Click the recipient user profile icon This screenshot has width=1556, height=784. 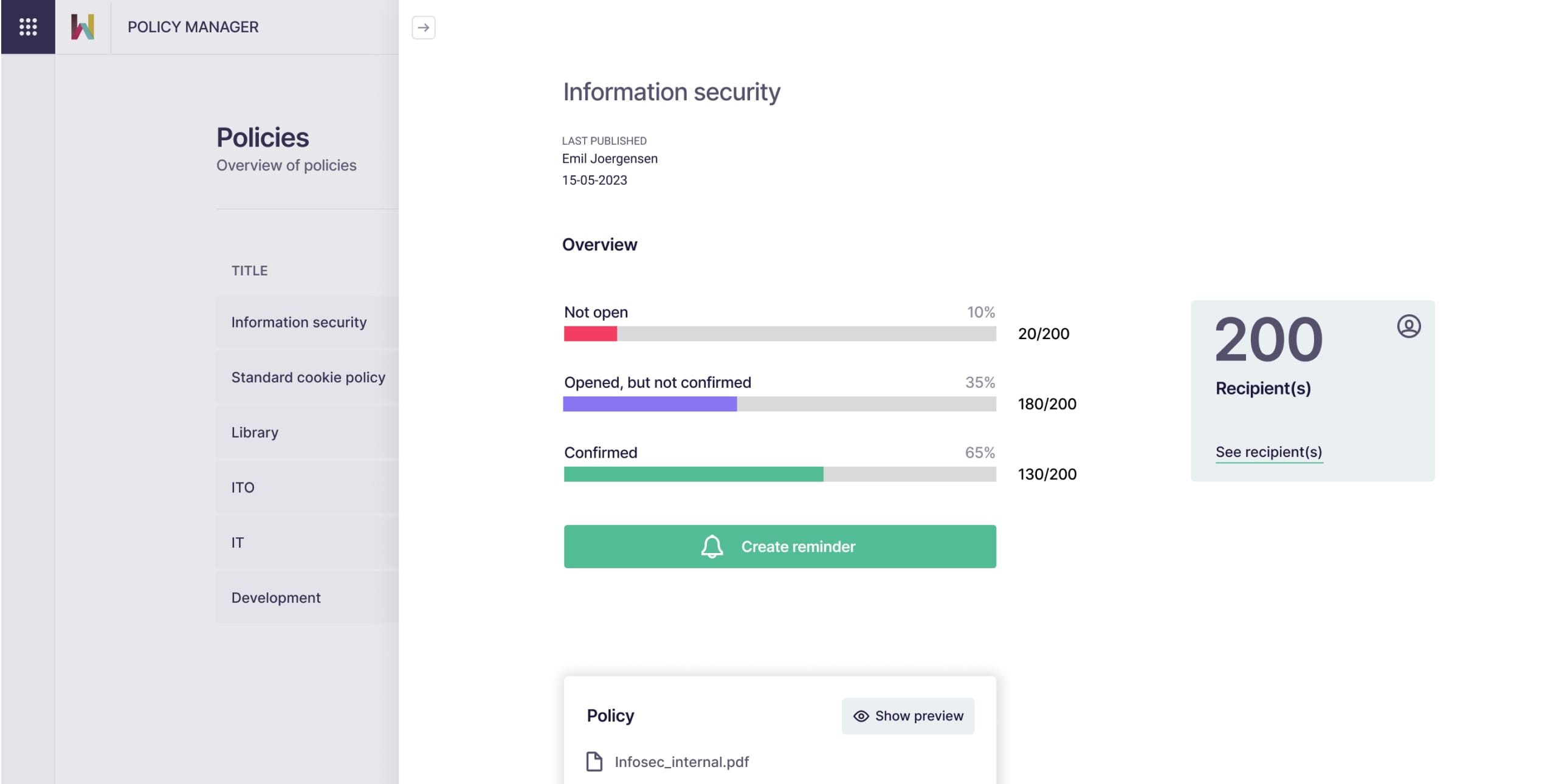pos(1408,326)
